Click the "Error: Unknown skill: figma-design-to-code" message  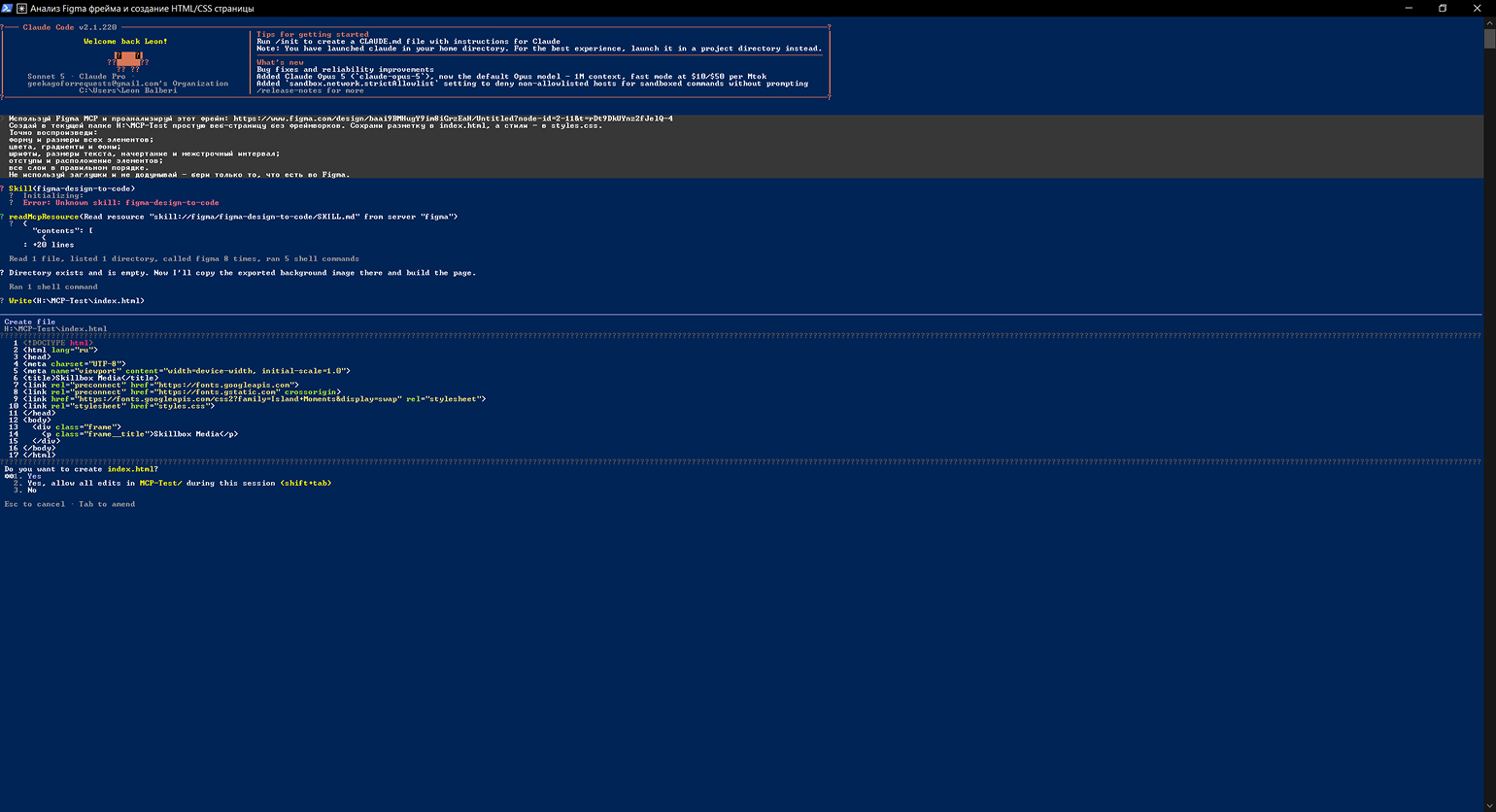(121, 203)
